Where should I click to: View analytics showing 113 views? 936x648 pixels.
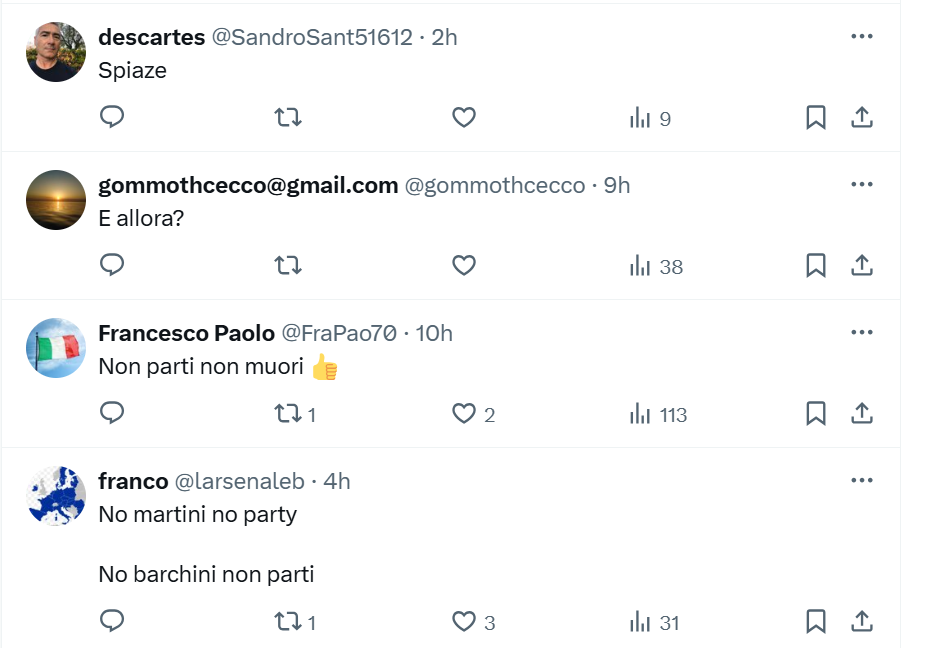tap(658, 414)
